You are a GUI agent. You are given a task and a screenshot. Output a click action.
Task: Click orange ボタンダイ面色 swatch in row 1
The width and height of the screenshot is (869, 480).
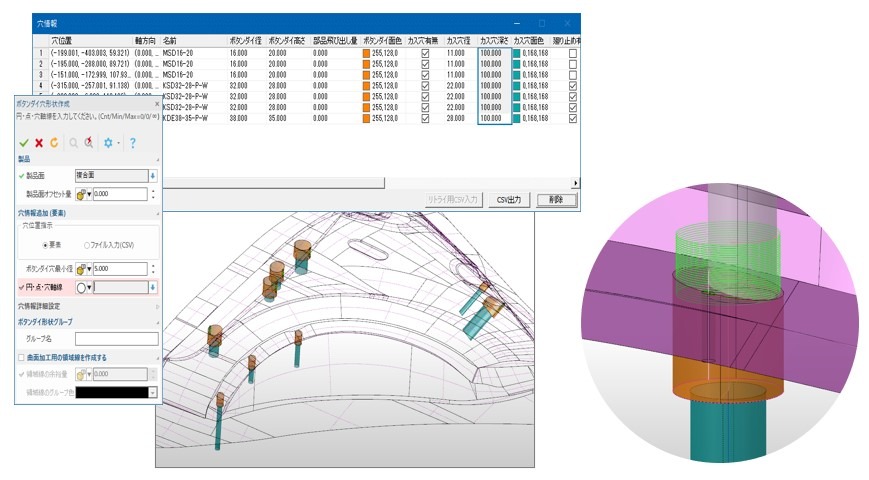pyautogui.click(x=367, y=52)
